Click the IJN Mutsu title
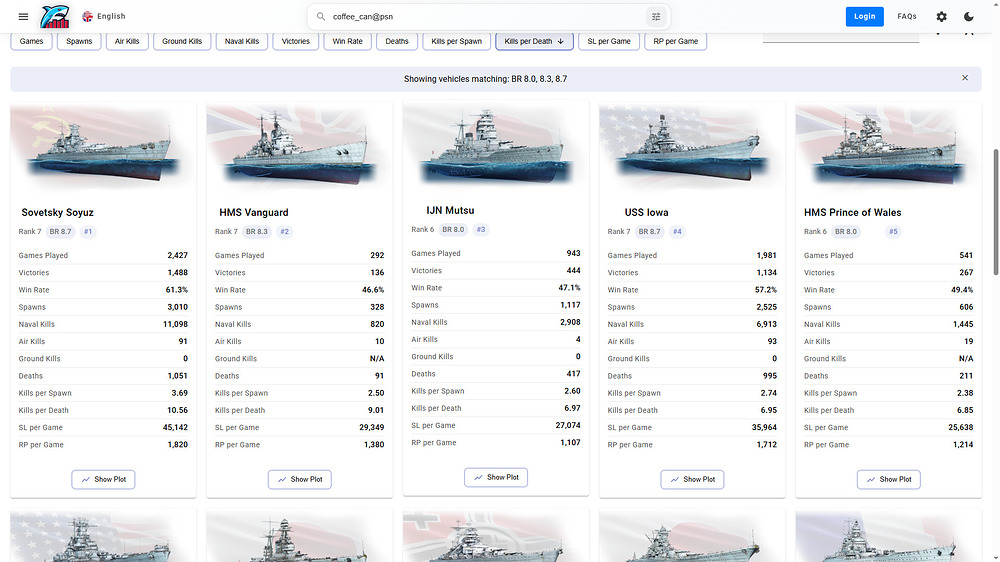 pos(450,211)
